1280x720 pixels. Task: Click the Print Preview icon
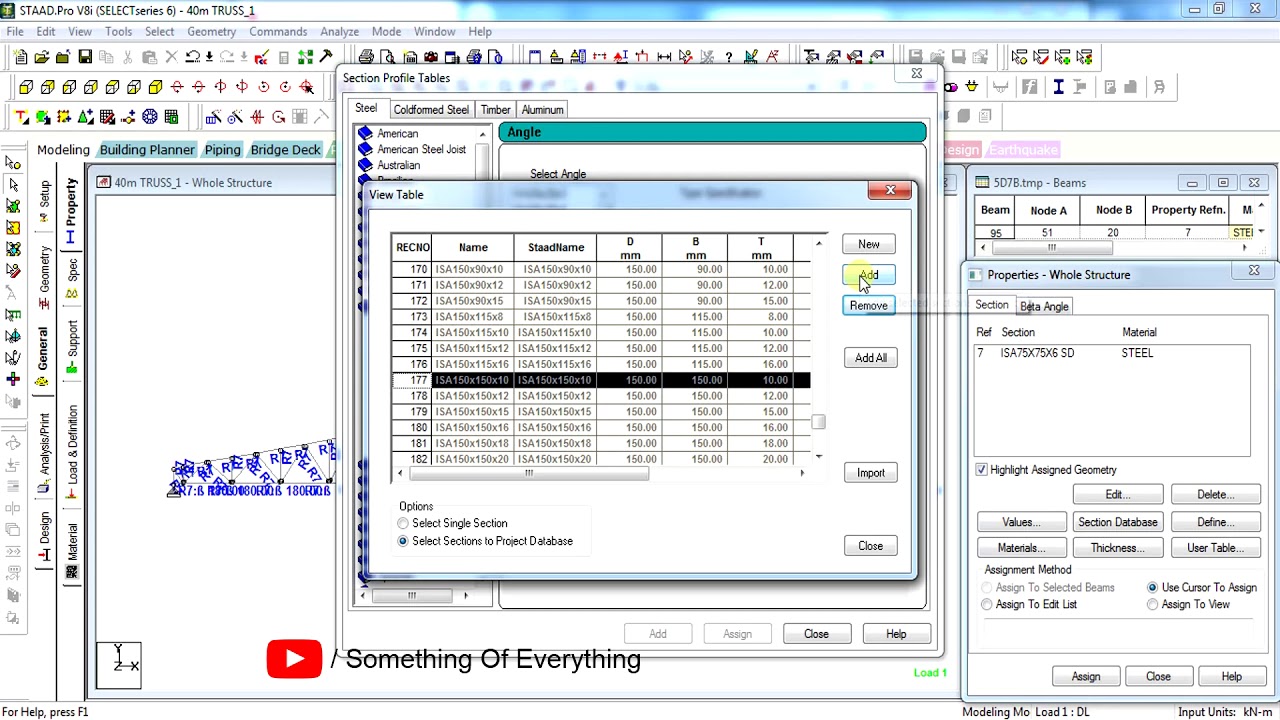(388, 57)
